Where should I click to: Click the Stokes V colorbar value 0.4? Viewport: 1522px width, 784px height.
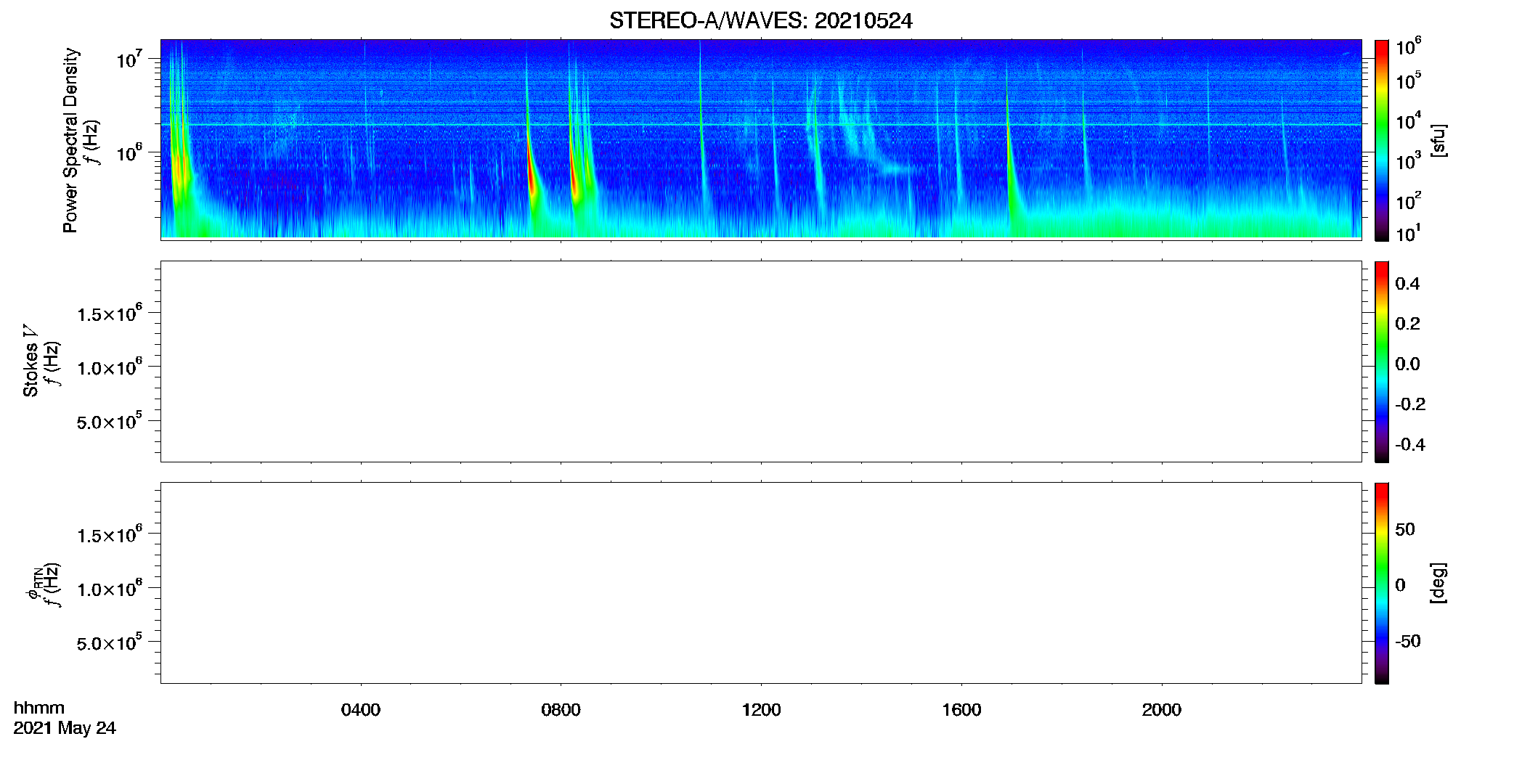[x=1407, y=284]
